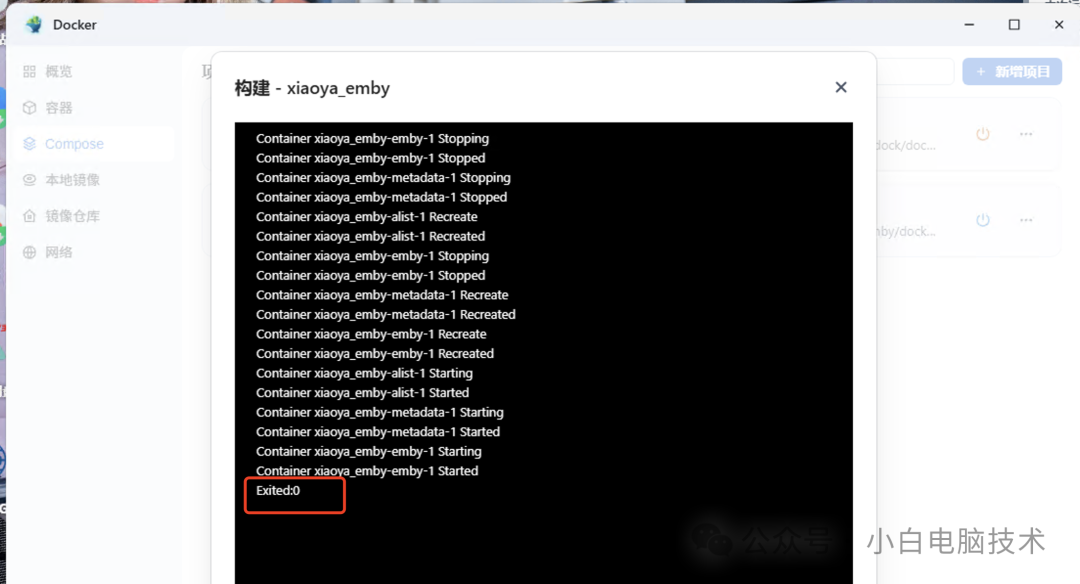Click the 容器 cube icon in sidebar

pos(29,107)
